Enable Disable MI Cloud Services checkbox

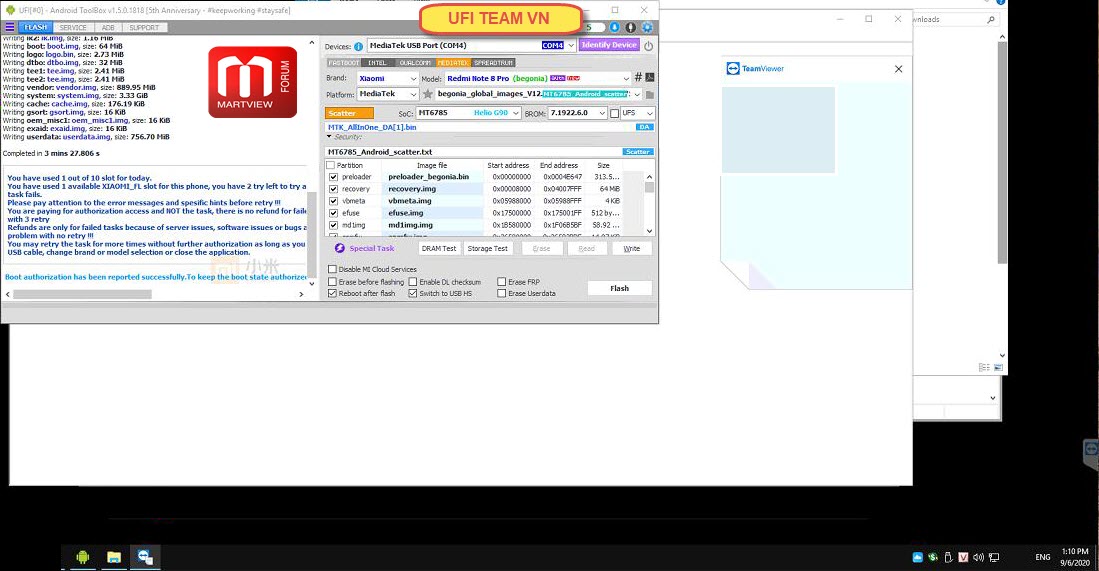tap(332, 269)
